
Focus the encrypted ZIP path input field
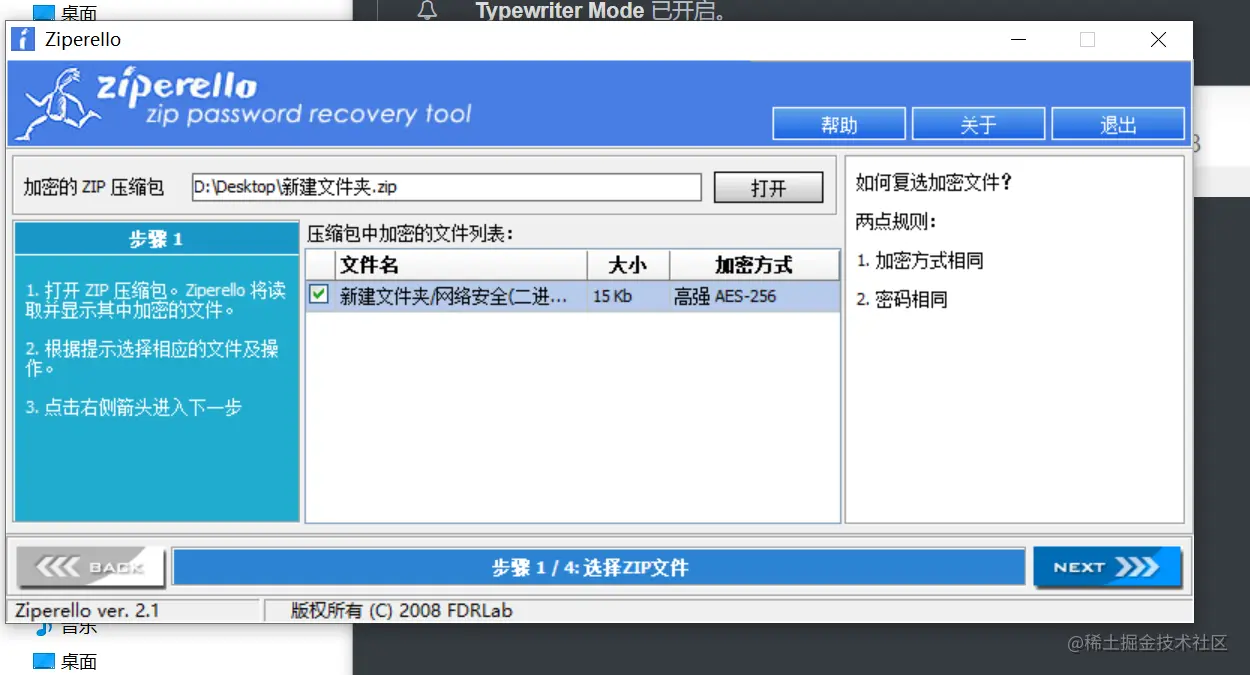446,187
